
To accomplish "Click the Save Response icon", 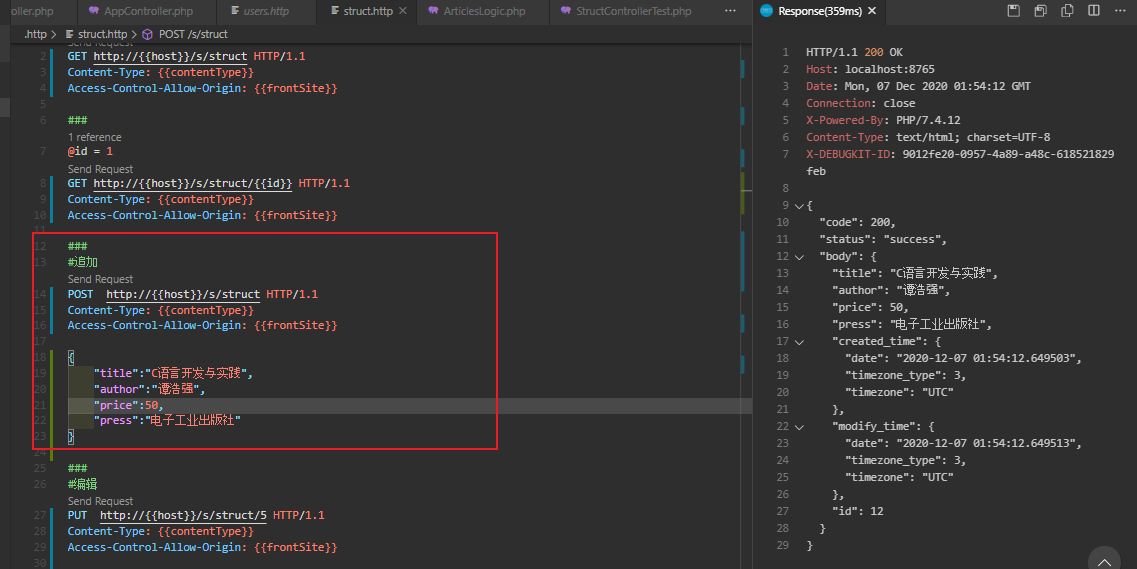I will pyautogui.click(x=1014, y=11).
